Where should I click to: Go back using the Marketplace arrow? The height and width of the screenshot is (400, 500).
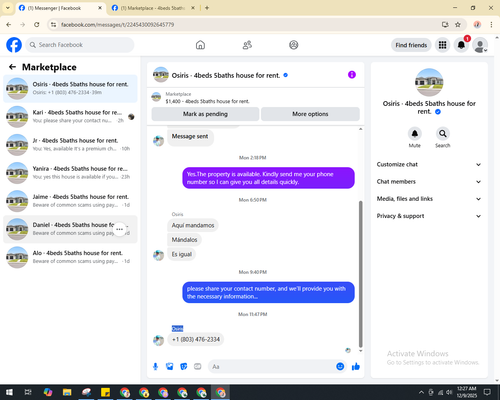point(12,67)
